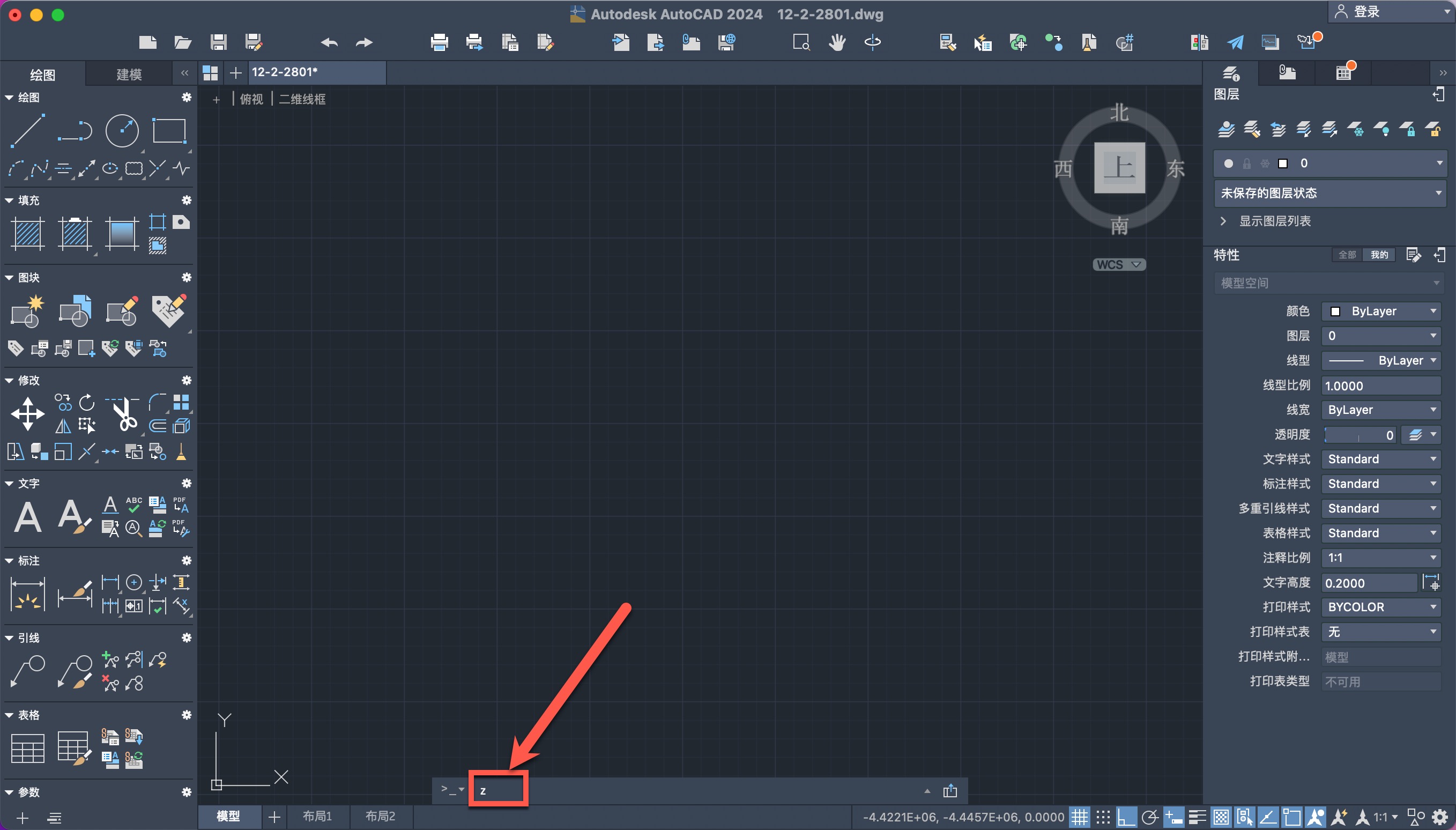Open the 未保存的图层状态 dropdown
The image size is (1456, 830).
click(x=1330, y=193)
